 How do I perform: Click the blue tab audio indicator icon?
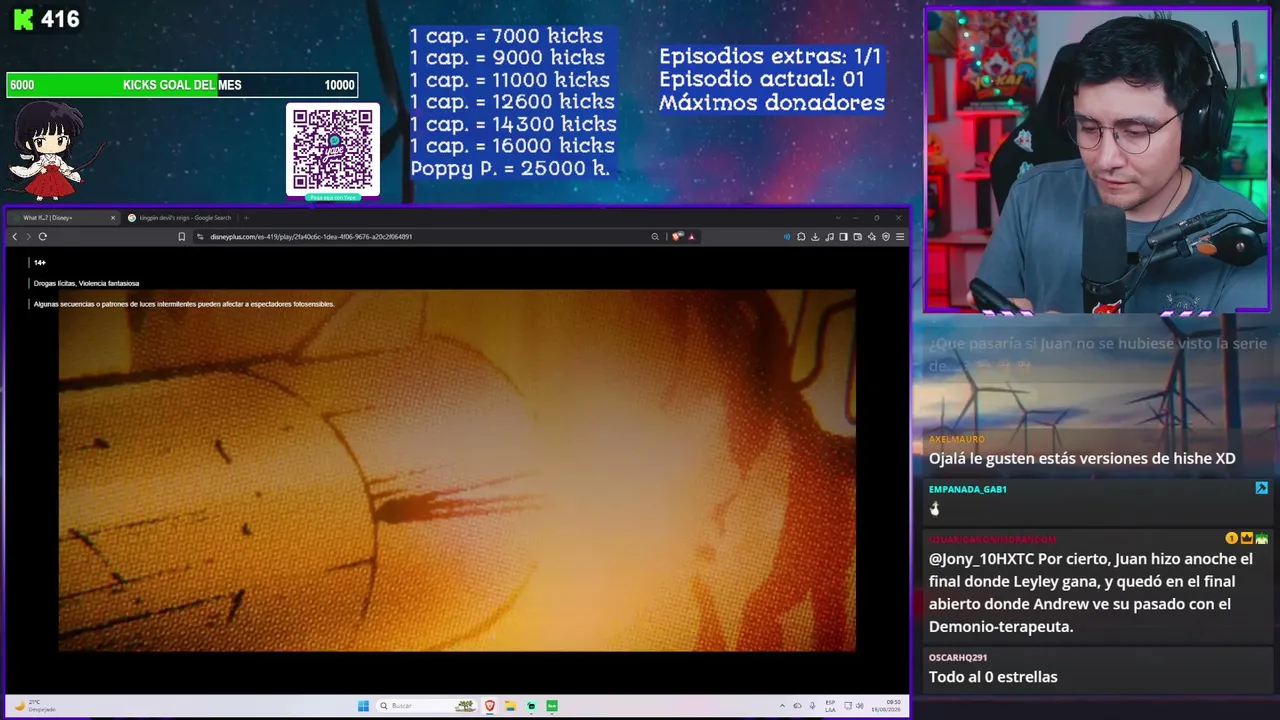(787, 237)
